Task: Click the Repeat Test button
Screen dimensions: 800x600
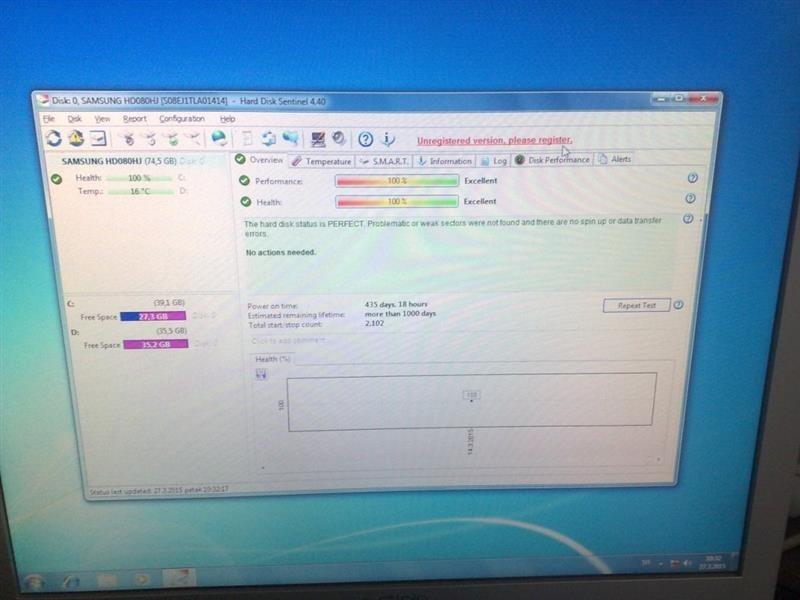Action: (636, 306)
